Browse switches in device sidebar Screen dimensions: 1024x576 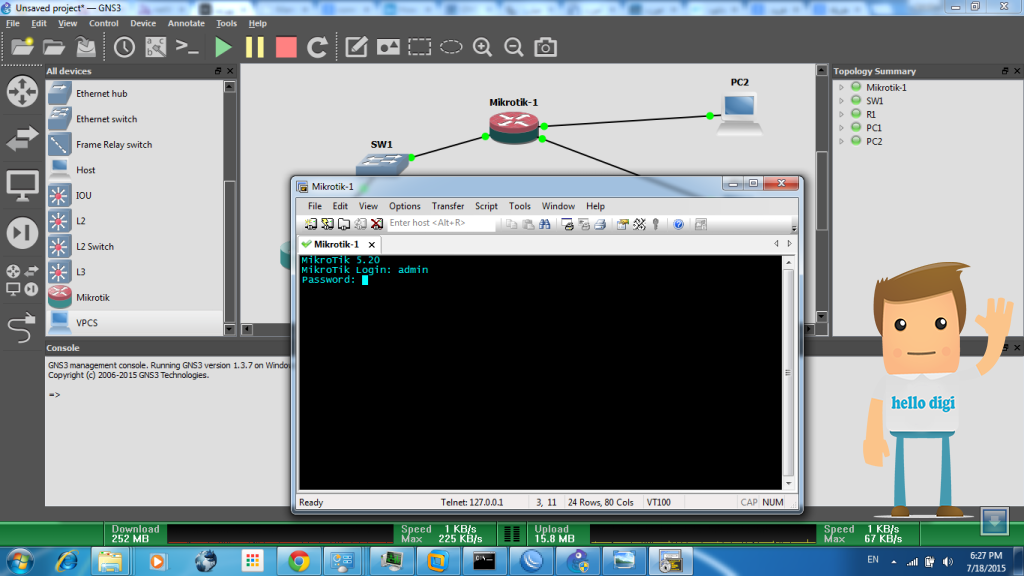22,138
